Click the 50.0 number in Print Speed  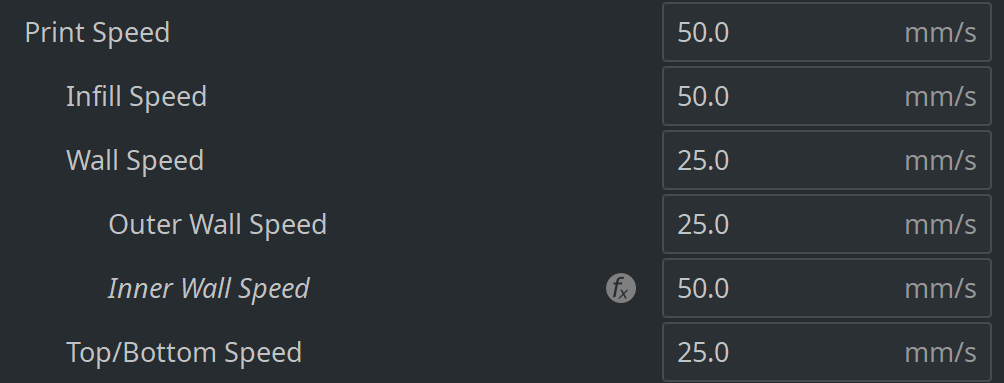coord(703,33)
